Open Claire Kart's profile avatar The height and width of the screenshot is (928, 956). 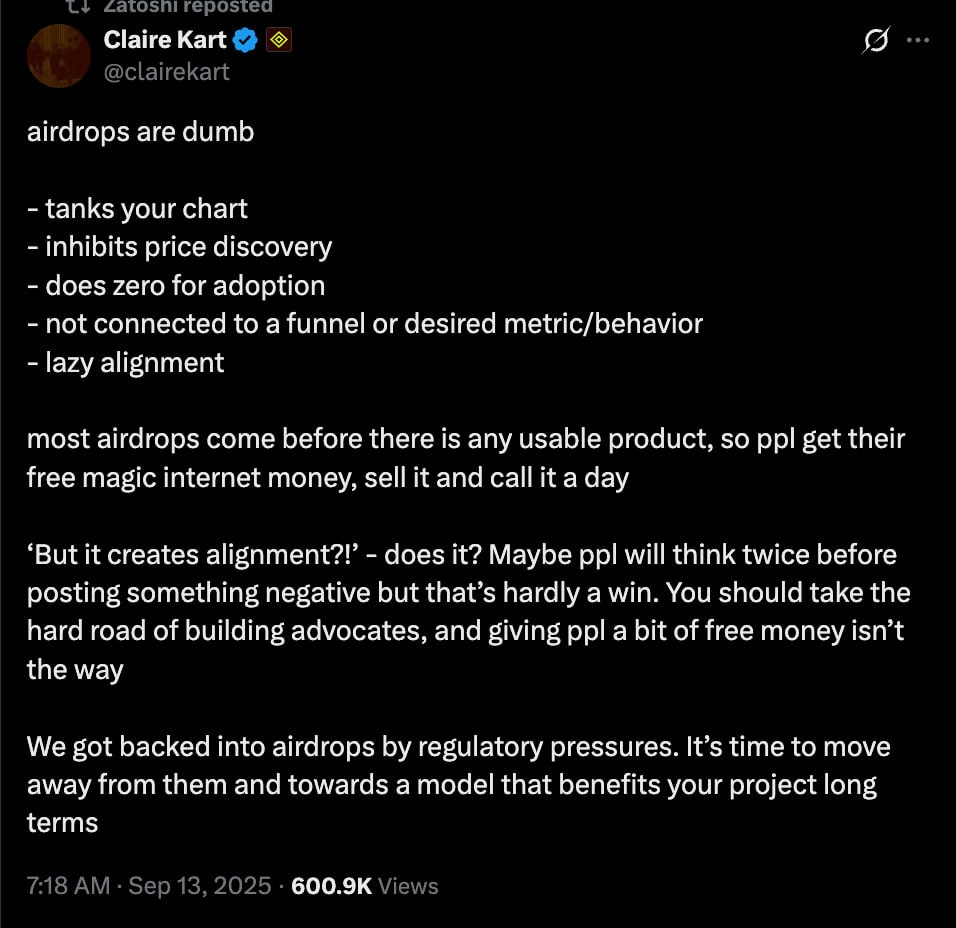tap(59, 55)
